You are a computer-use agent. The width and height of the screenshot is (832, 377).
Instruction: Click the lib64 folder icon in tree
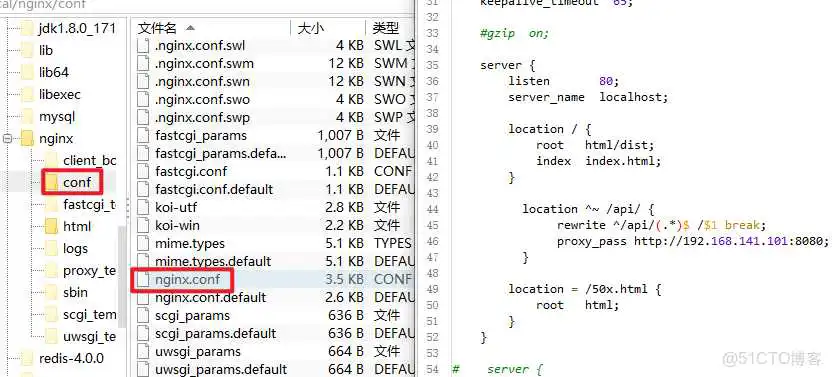[27, 72]
